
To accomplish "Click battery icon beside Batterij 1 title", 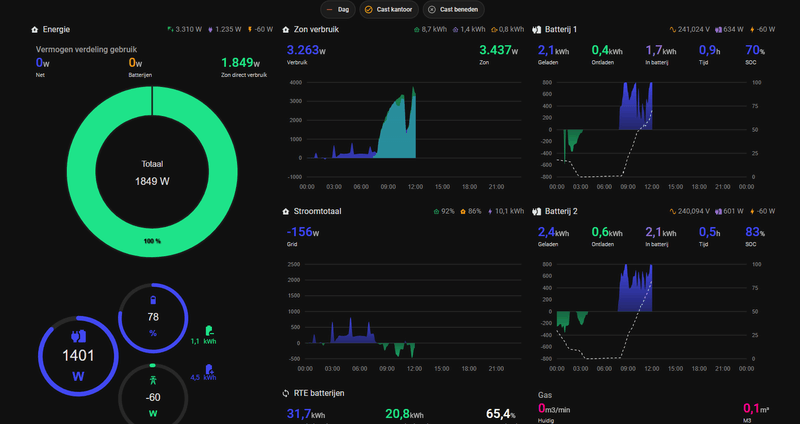I will (537, 30).
